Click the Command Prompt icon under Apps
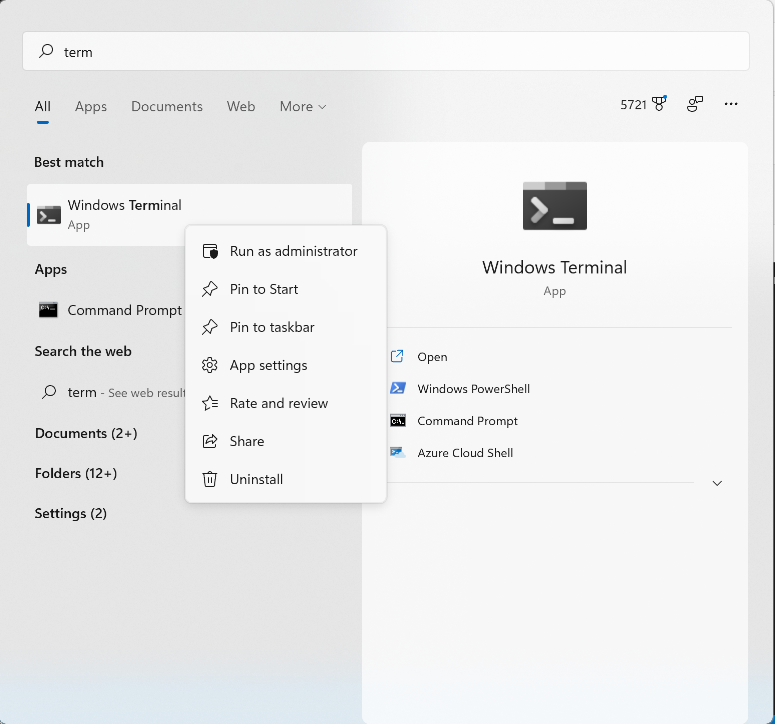 pyautogui.click(x=48, y=310)
